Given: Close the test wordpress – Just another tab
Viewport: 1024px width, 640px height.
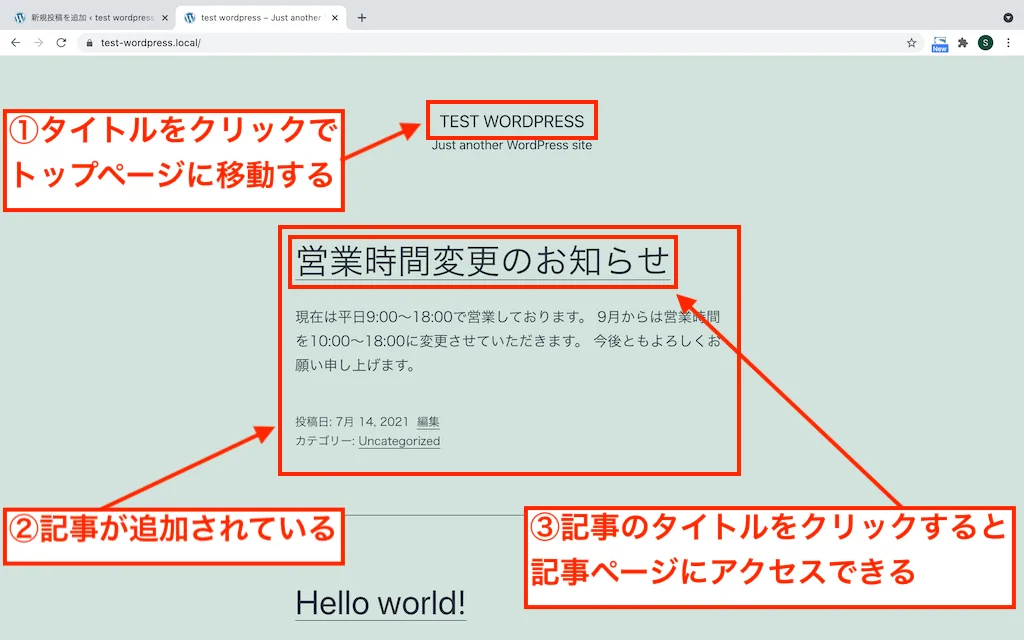Looking at the screenshot, I should point(335,18).
